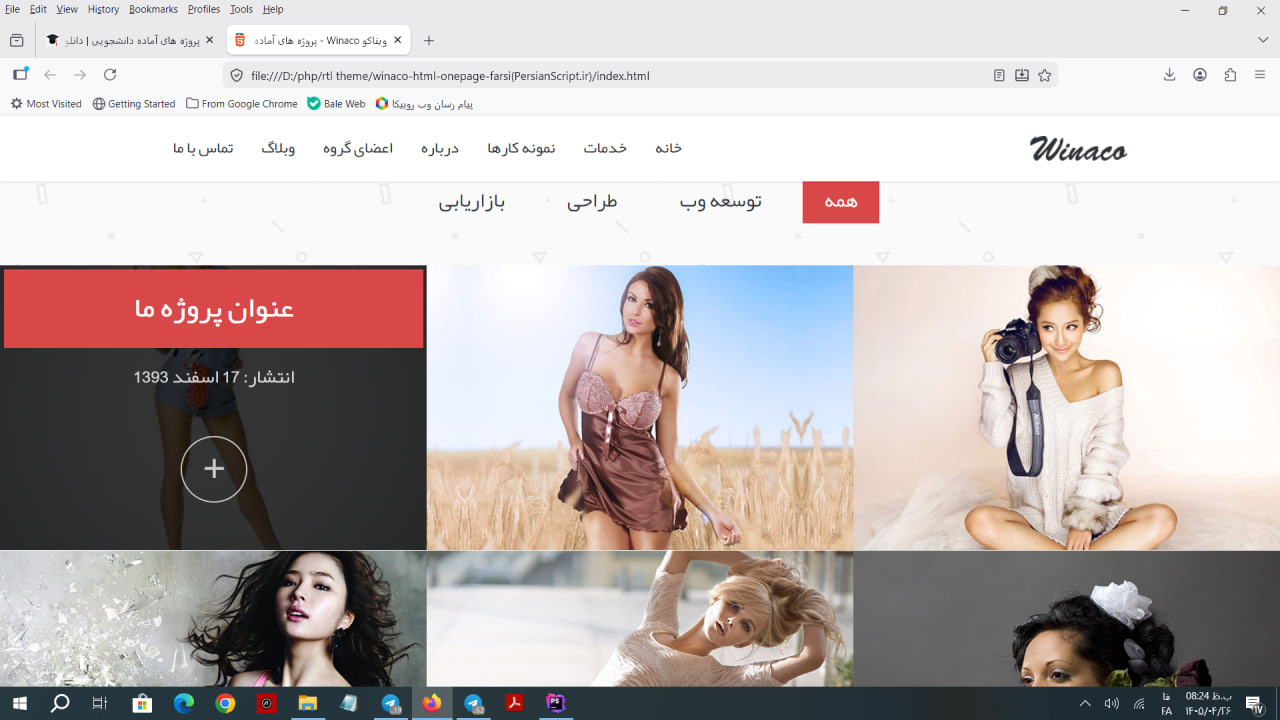Click the plus circle on the project overlay
Viewport: 1280px width, 720px height.
214,469
